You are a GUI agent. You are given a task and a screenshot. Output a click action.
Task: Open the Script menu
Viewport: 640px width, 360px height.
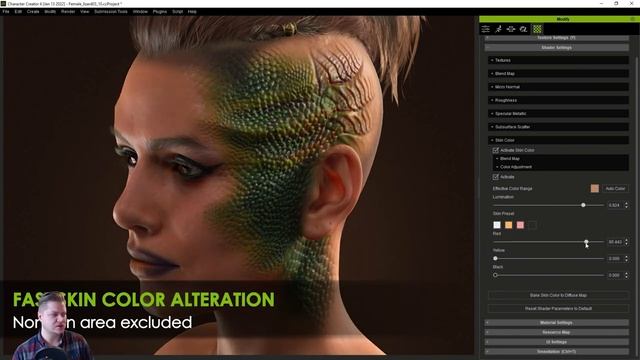178,11
